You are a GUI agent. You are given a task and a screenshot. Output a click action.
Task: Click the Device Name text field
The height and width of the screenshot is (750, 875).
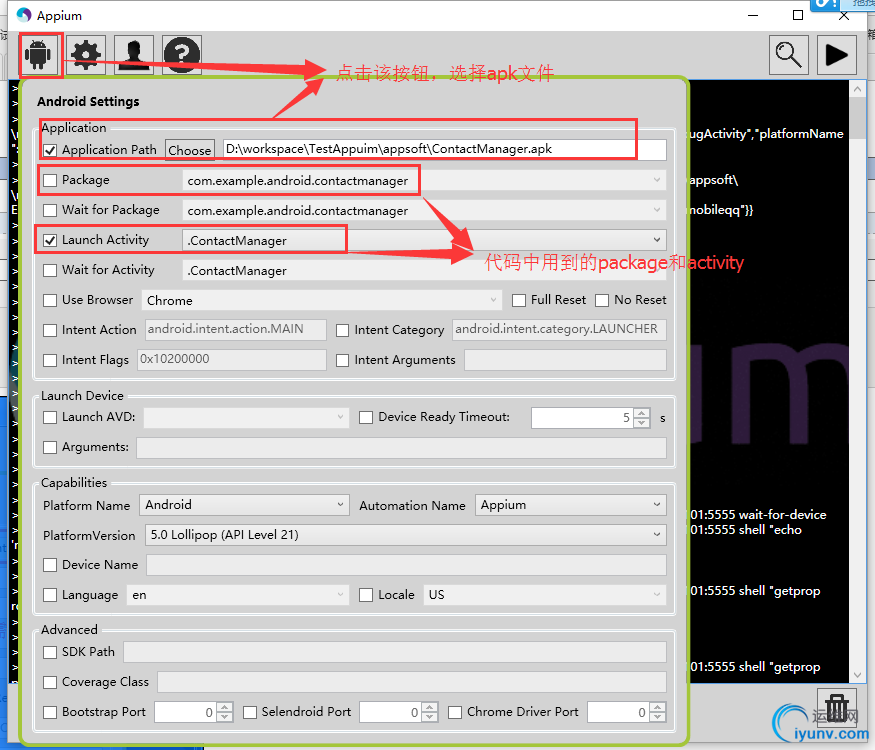coord(406,565)
